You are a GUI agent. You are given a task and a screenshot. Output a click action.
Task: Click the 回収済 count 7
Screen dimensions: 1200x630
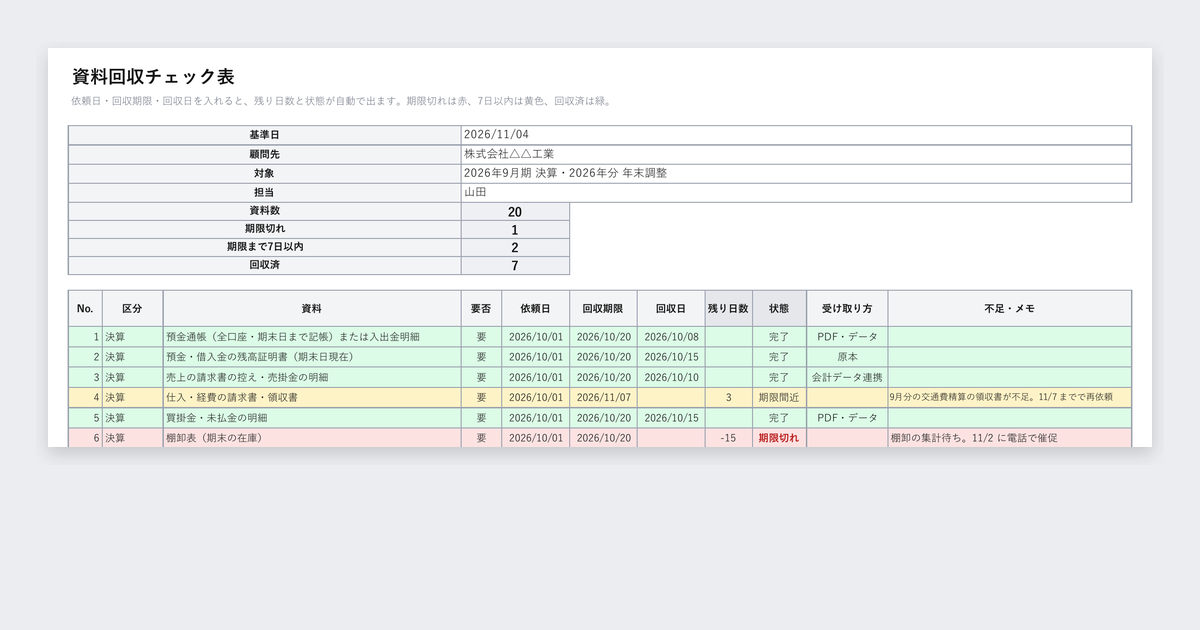coord(515,266)
